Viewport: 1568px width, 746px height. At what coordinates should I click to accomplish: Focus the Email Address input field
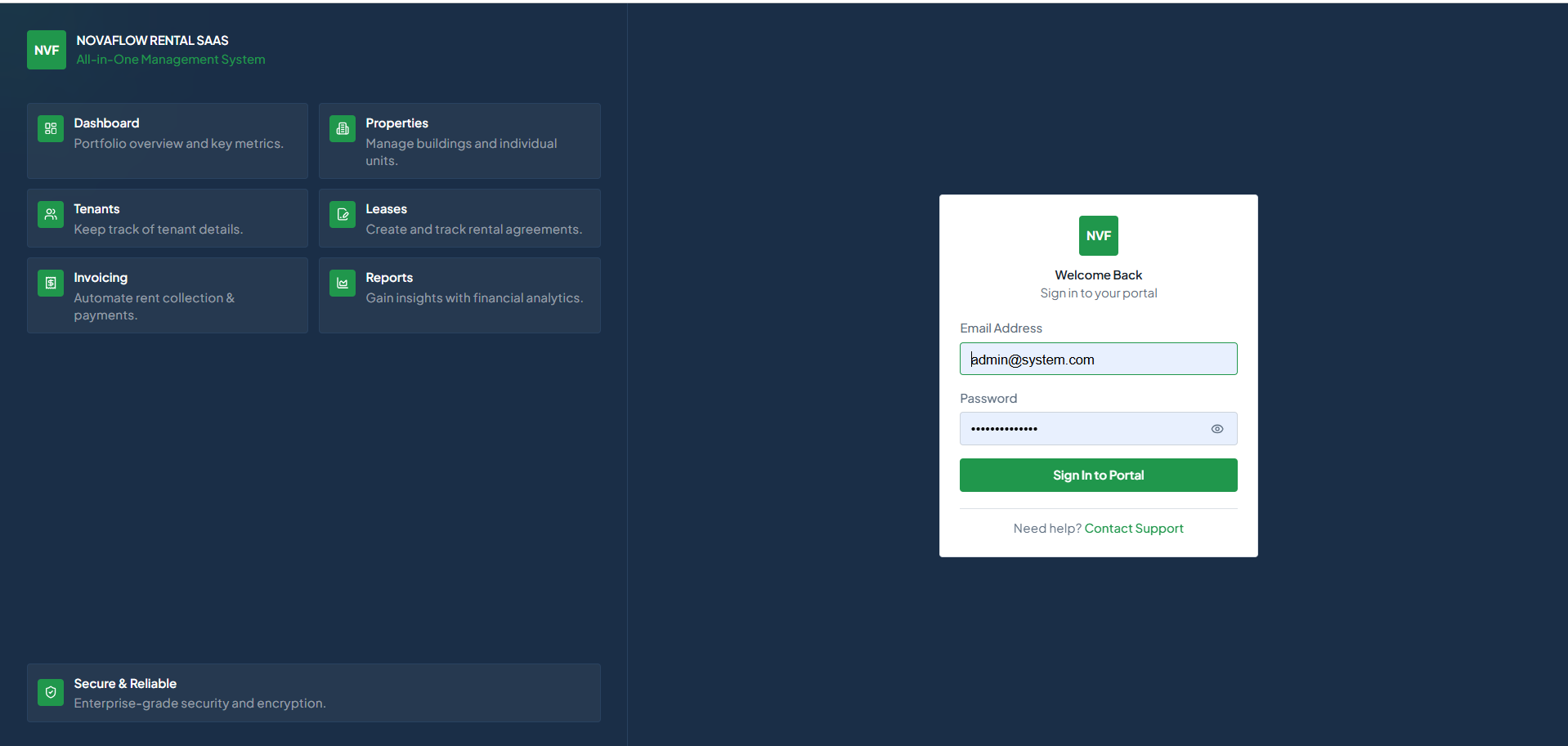[x=1099, y=359]
